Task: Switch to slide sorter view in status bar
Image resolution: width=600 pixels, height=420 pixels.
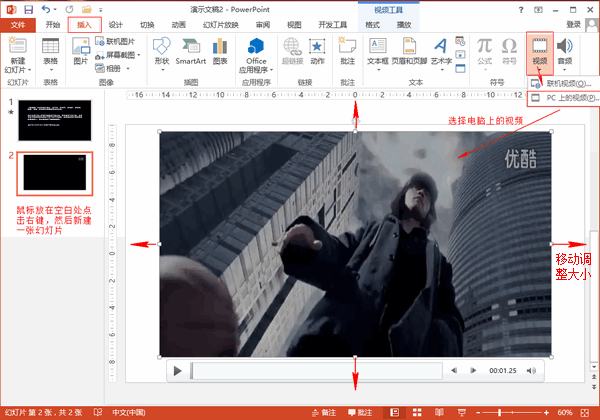Action: click(417, 412)
